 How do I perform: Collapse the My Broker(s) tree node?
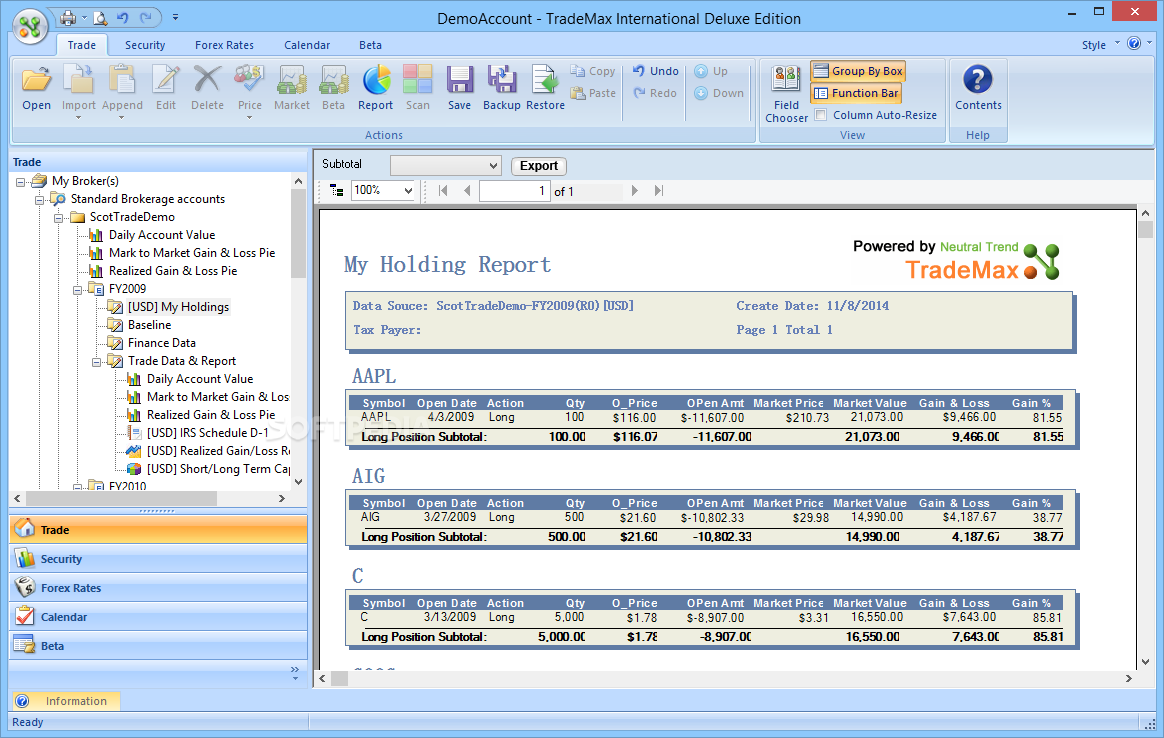coord(21,181)
